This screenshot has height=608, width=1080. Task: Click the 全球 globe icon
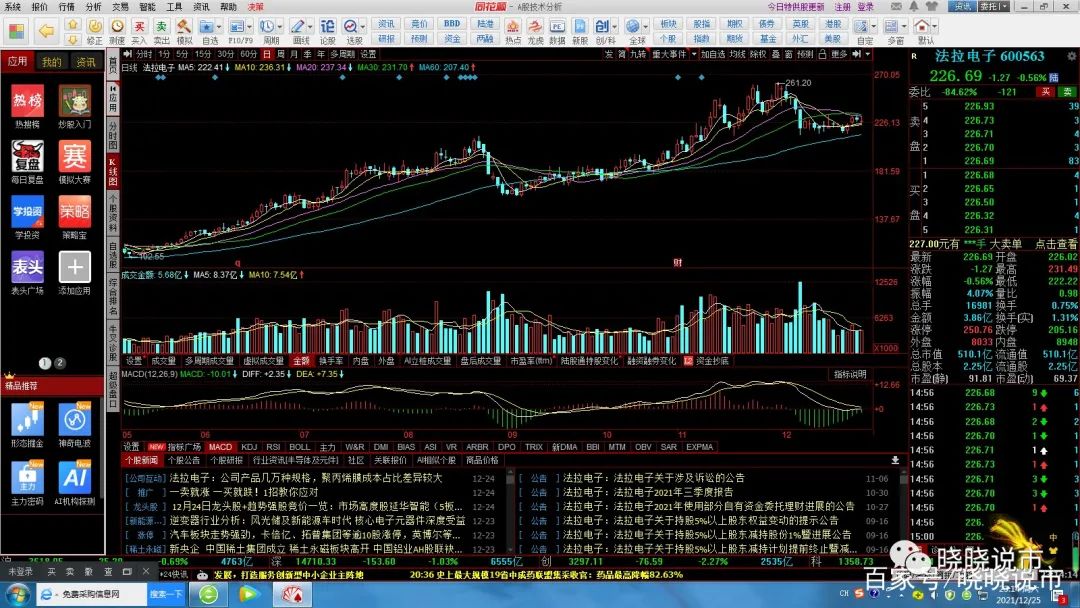pos(633,26)
